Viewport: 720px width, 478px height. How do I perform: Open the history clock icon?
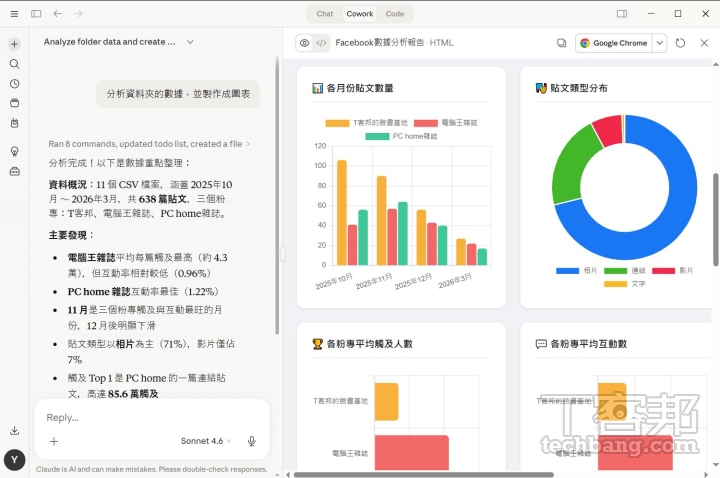coord(14,84)
